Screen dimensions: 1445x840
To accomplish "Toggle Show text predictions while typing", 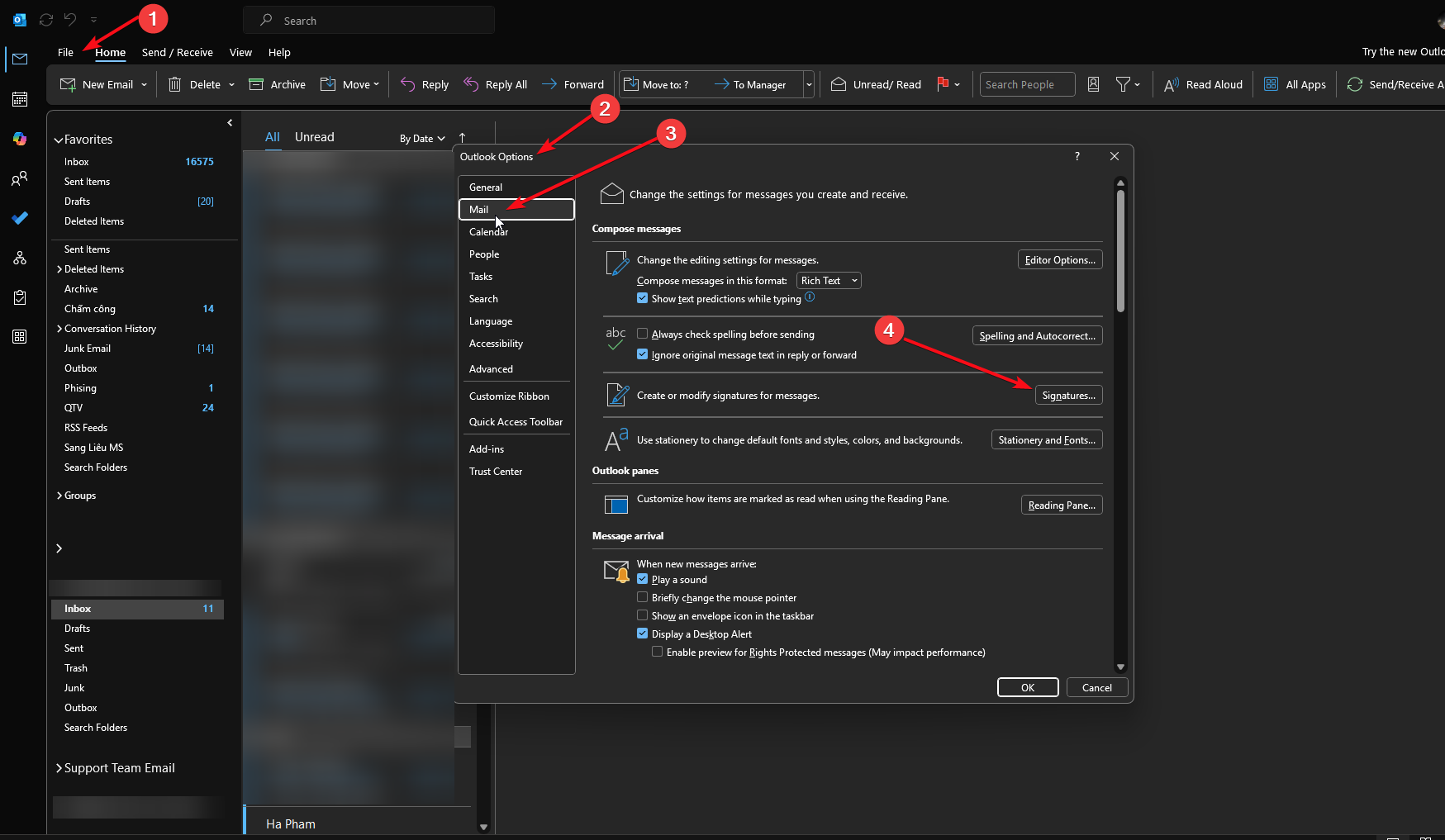I will pos(642,298).
